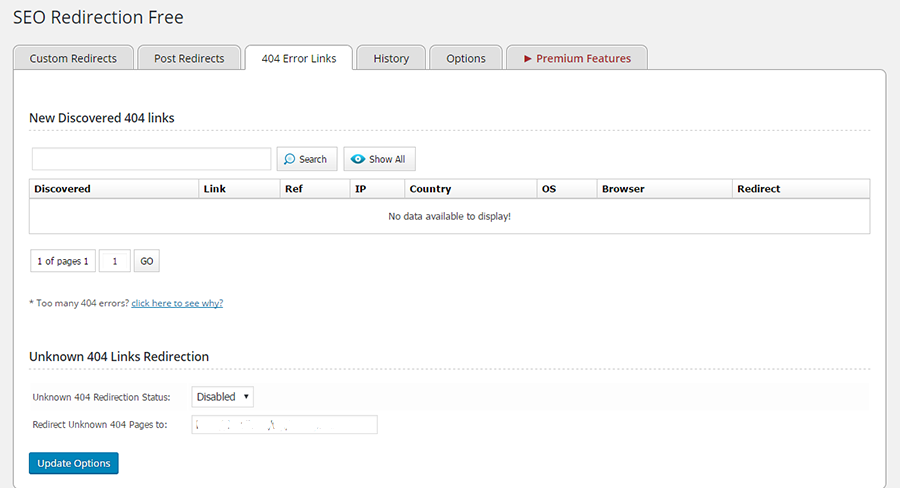Click the 'Unknown 404 Redirection Status:' label
This screenshot has width=900, height=488.
coord(102,397)
